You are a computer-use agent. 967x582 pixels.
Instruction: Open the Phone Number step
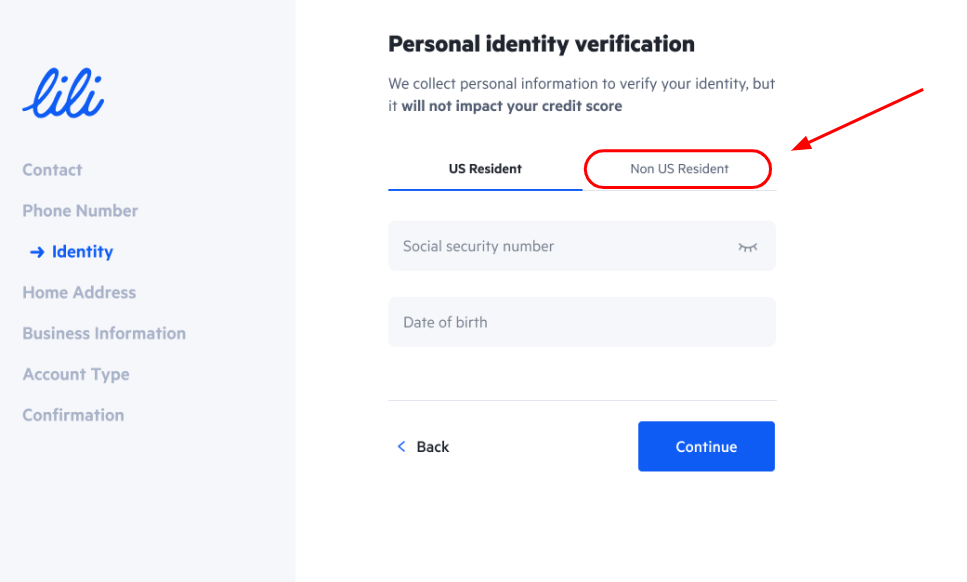tap(80, 211)
